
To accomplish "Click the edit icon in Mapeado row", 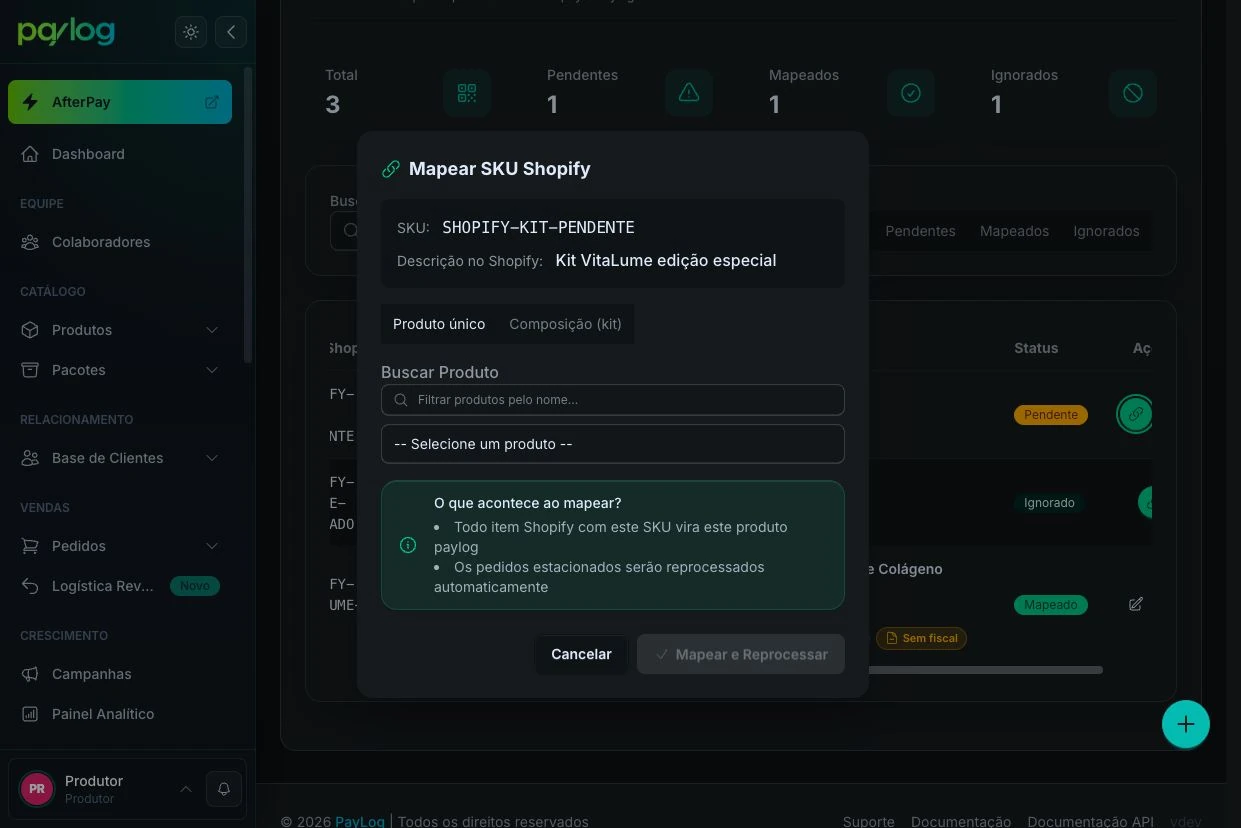I will (1136, 604).
